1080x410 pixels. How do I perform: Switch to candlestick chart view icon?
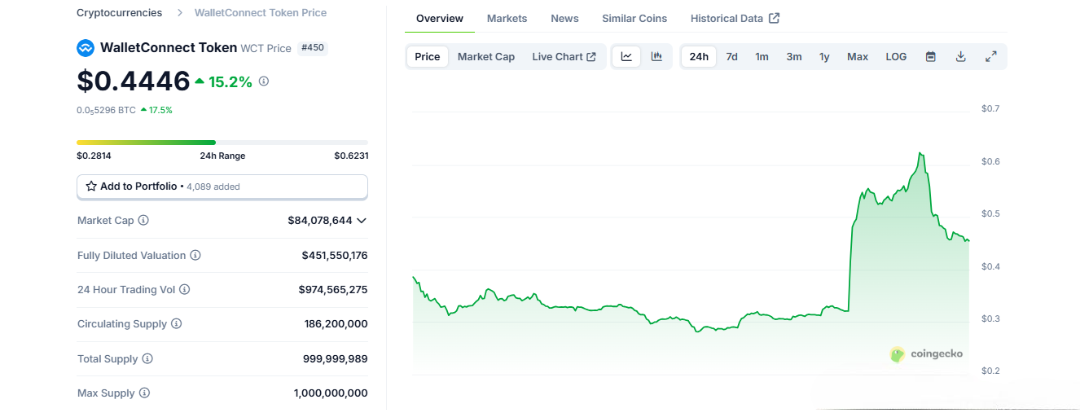coord(656,57)
